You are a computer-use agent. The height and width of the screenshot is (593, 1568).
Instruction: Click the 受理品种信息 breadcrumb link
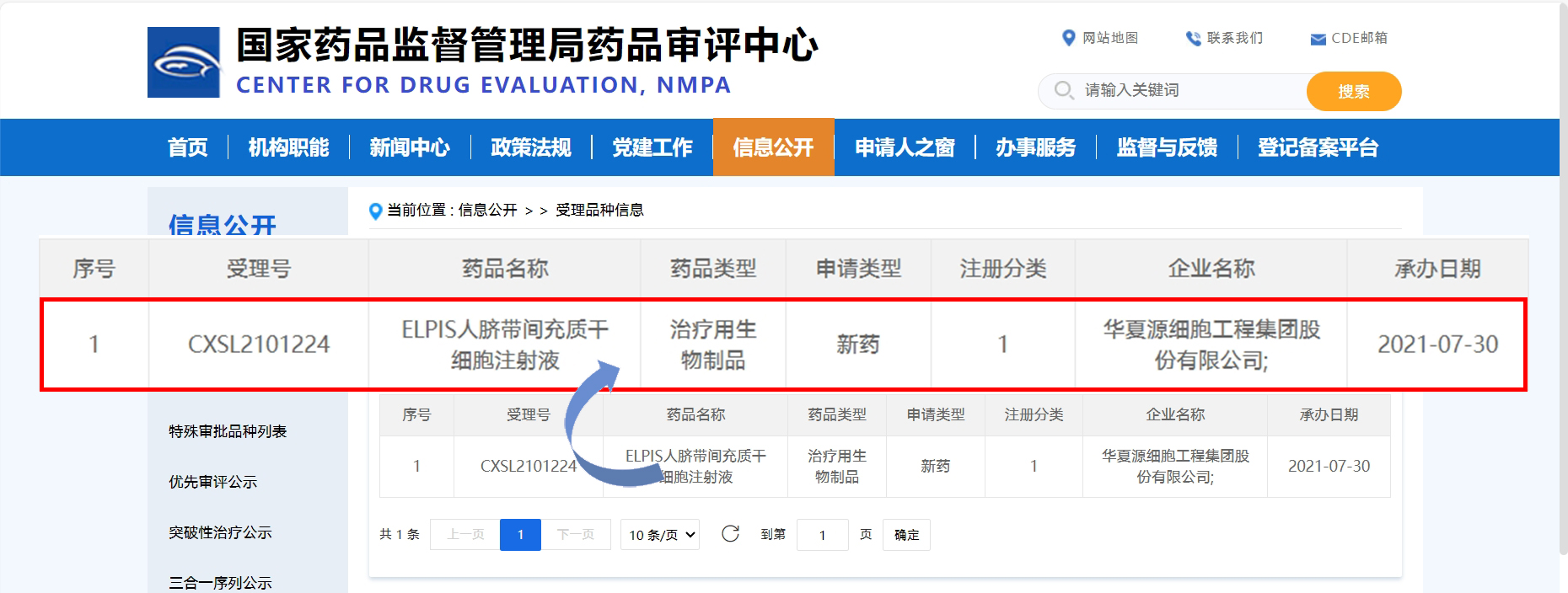tap(599, 210)
